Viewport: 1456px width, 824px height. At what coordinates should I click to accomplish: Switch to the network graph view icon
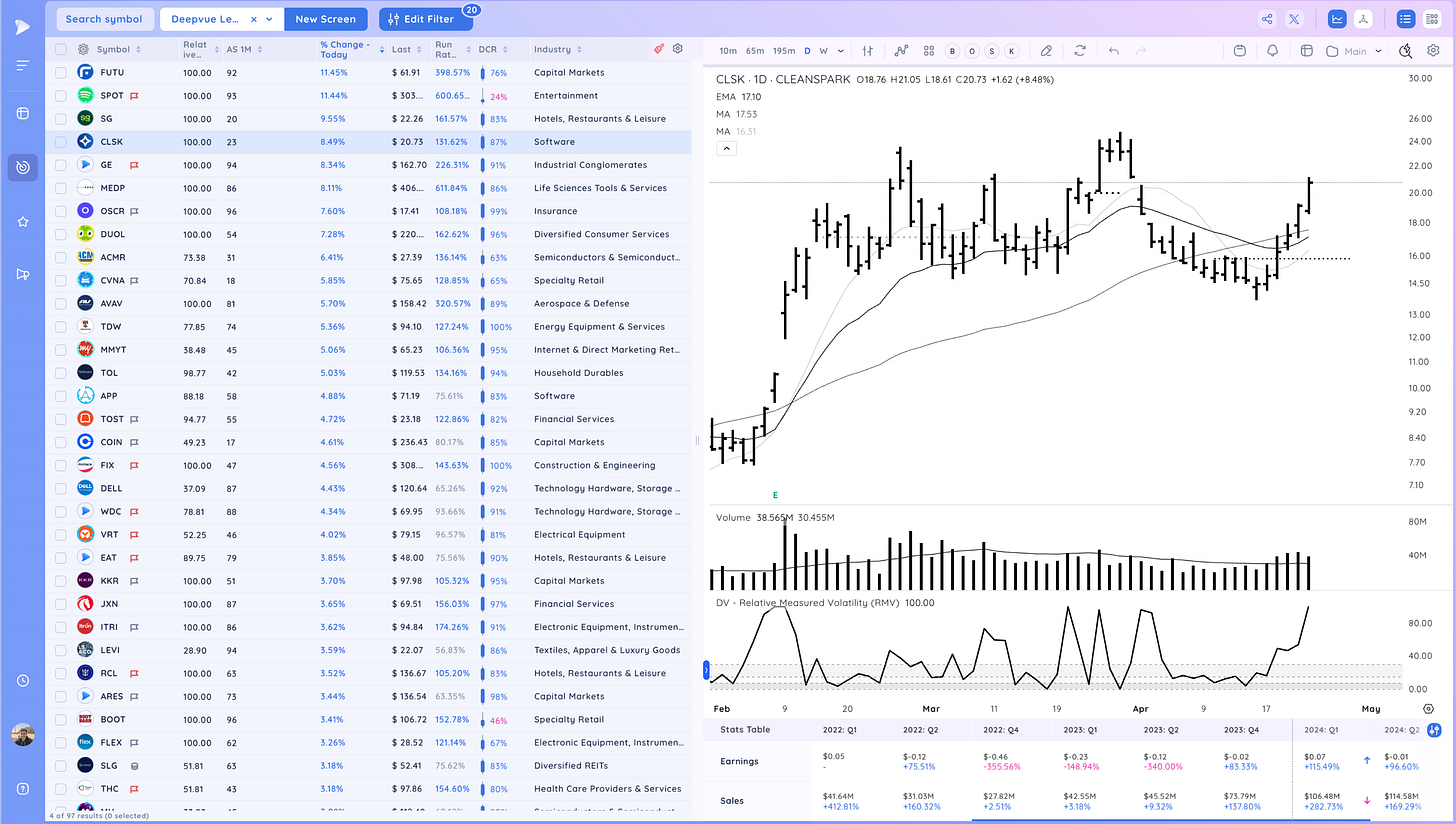coord(1363,19)
